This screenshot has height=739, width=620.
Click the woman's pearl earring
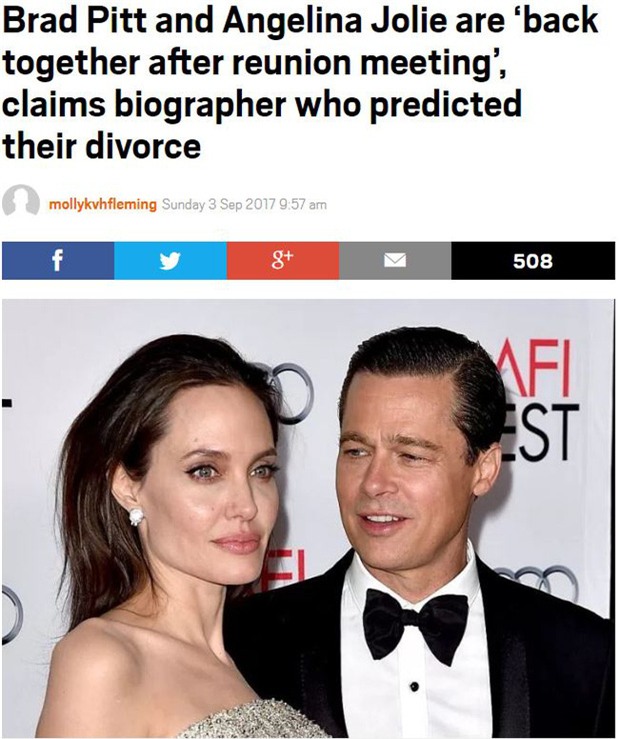[136, 517]
